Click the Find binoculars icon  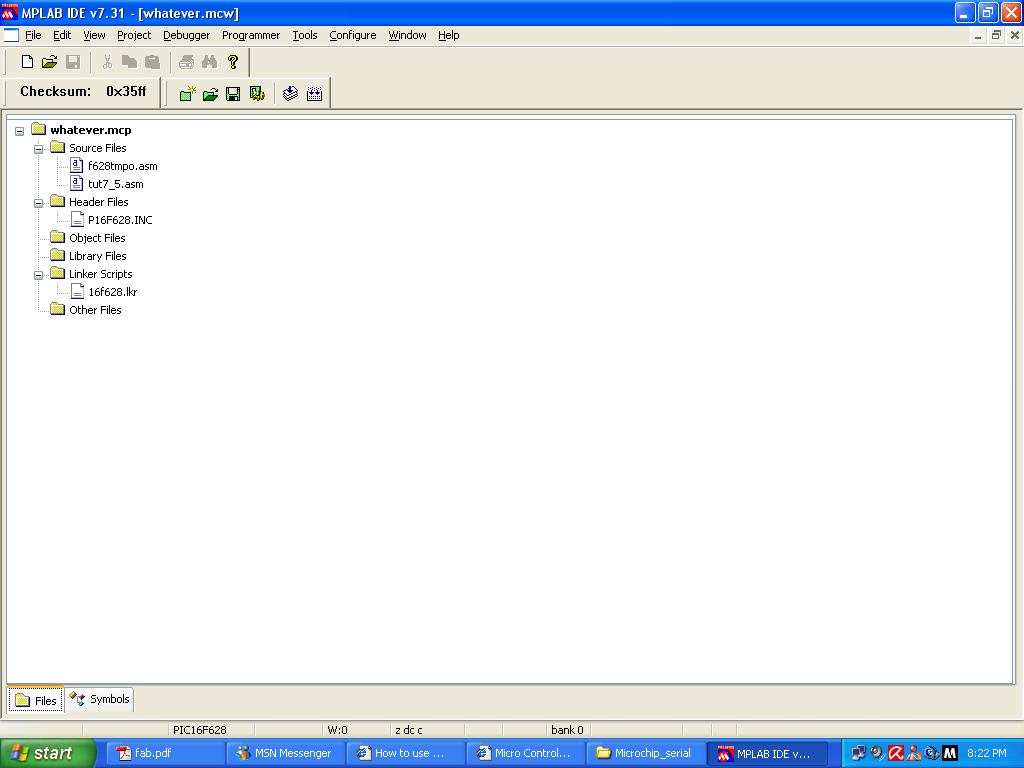209,62
